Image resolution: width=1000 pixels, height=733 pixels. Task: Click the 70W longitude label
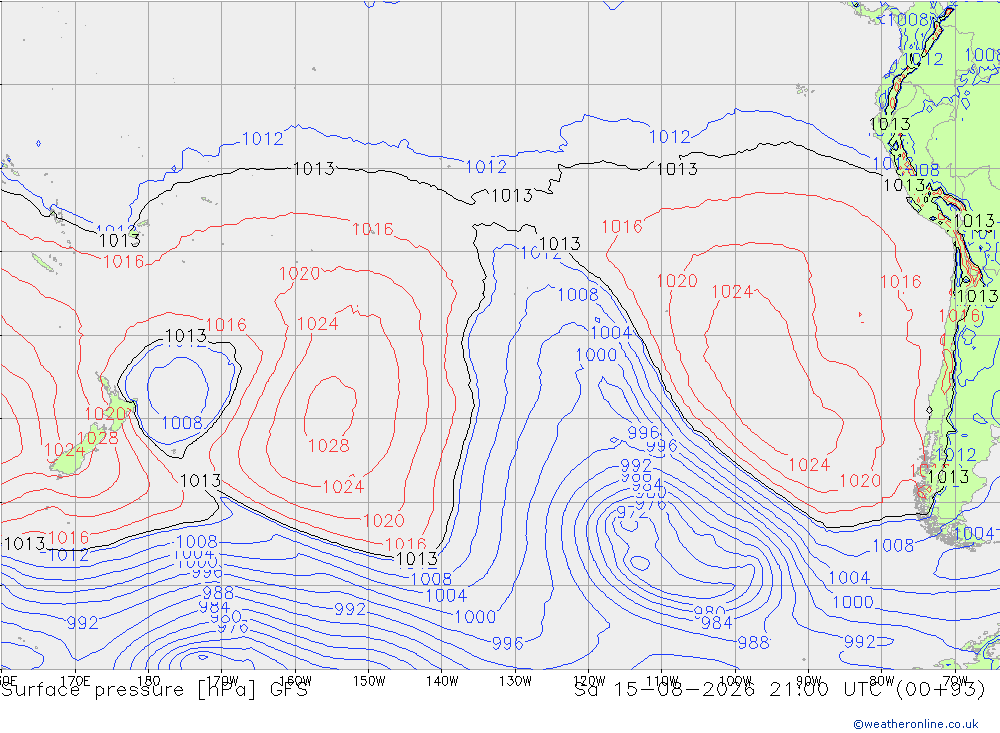pyautogui.click(x=955, y=681)
